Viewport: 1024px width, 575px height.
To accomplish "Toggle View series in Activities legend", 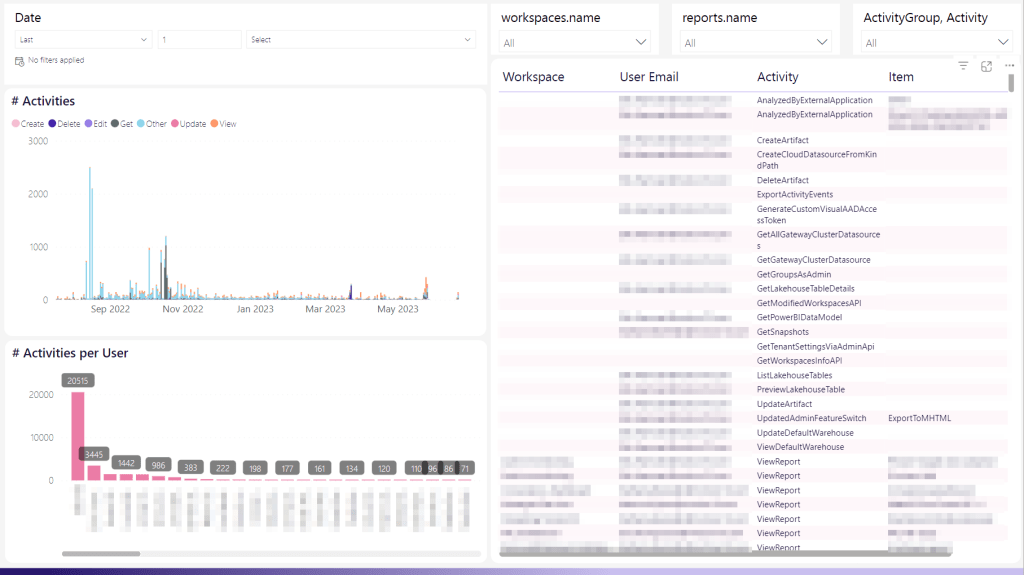I will [223, 124].
